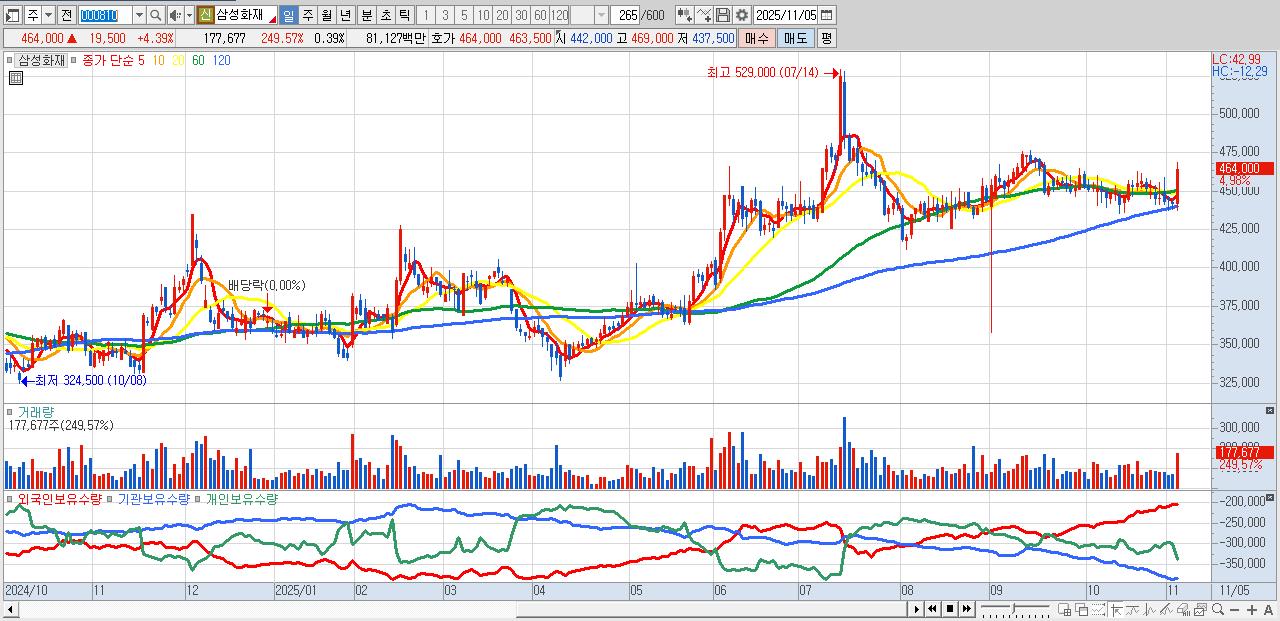Click the 전 button beside the code field
The height and width of the screenshot is (621, 1280).
click(x=66, y=15)
